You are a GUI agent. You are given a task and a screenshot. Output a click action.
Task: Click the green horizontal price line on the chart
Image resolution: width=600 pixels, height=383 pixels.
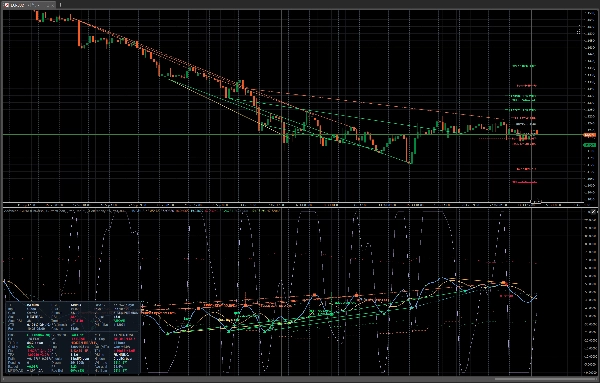[x=293, y=134]
